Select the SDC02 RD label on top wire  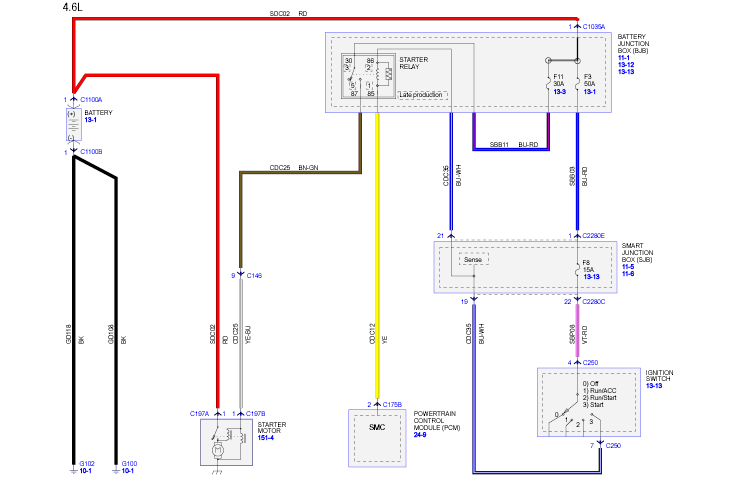288,14
